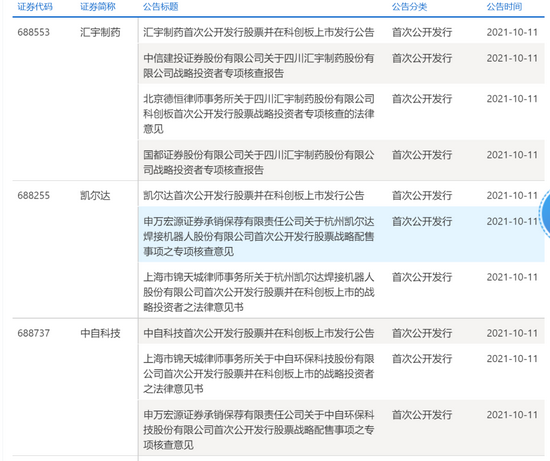Click the 公告时间 column header

(504, 7)
